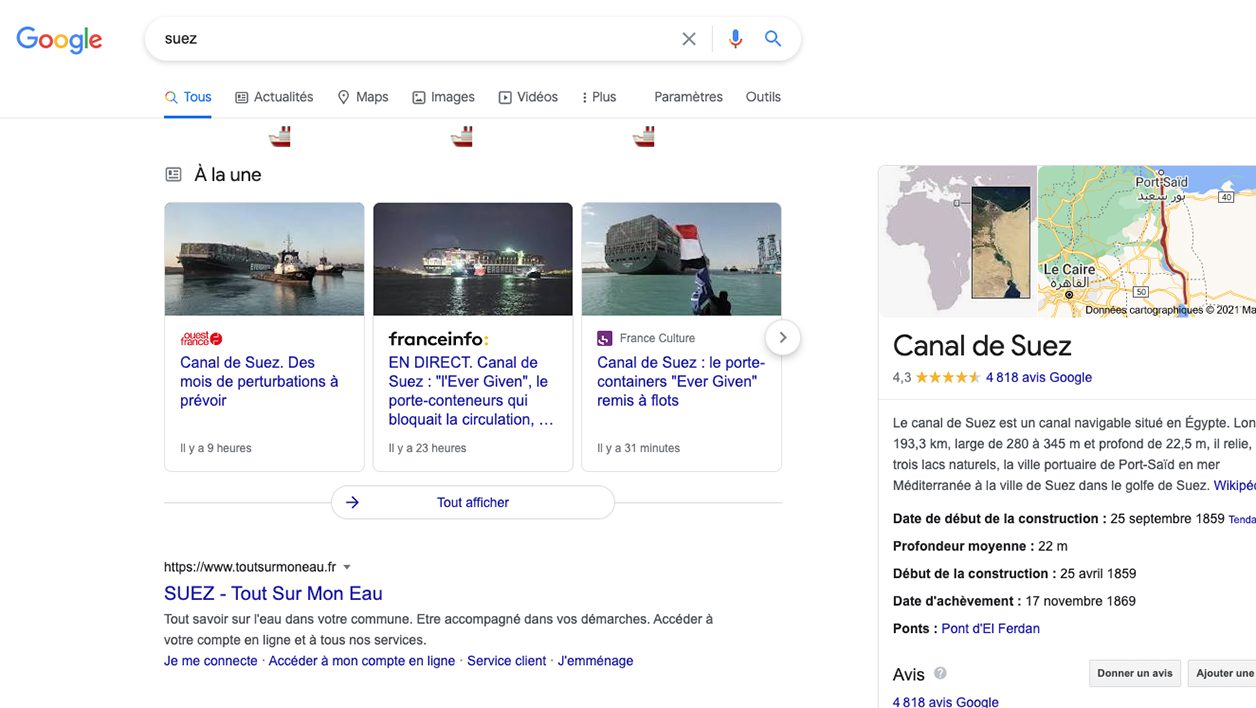Viewport: 1256px width, 708px height.
Task: Open Africa locator map image in knowledge panel
Action: click(958, 241)
